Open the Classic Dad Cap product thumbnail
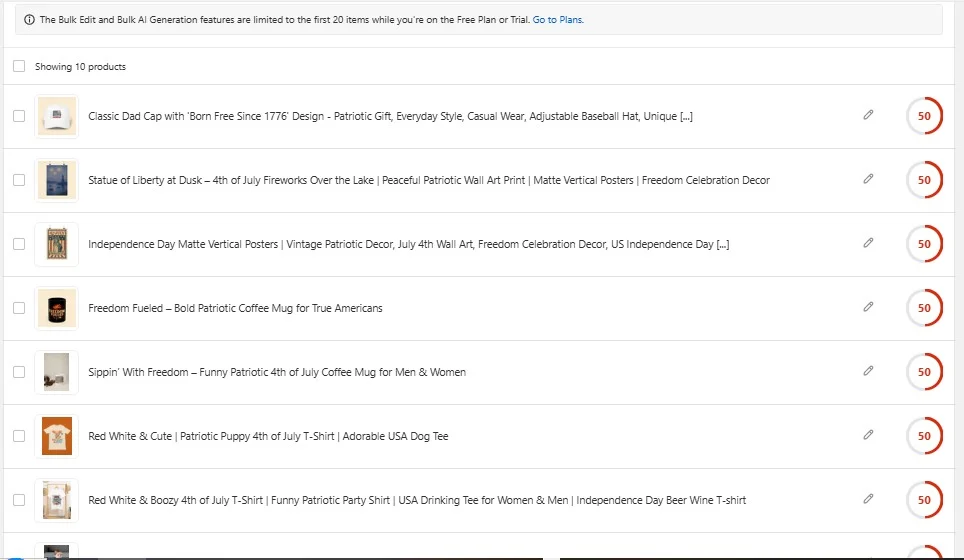964x560 pixels. tap(56, 116)
